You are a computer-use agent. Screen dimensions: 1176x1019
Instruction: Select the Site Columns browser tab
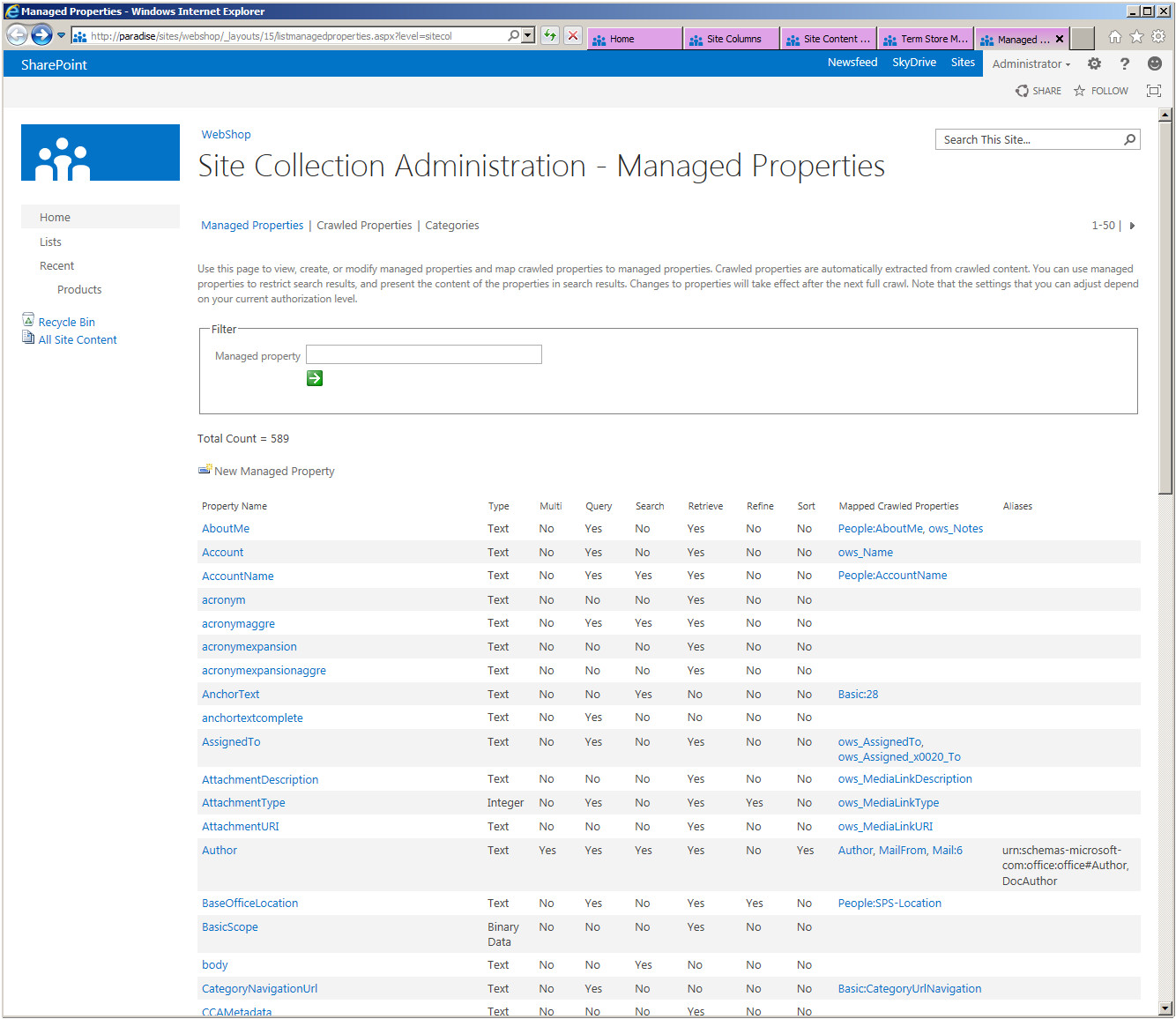tap(731, 38)
